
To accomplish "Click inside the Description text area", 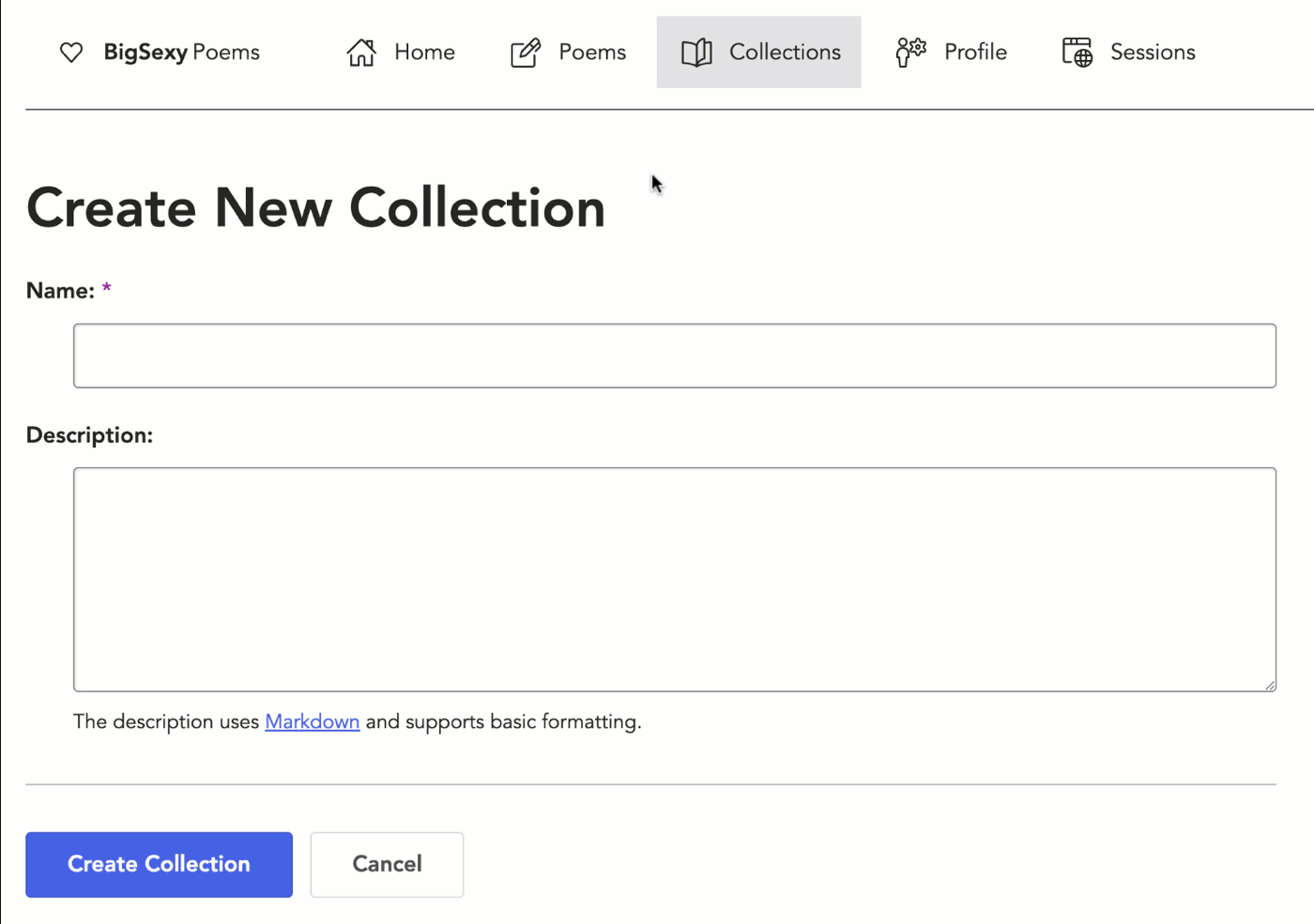I will tap(674, 579).
